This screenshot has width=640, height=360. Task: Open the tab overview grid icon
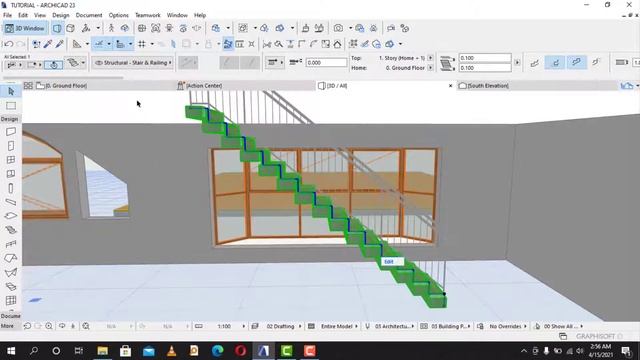[x=28, y=86]
